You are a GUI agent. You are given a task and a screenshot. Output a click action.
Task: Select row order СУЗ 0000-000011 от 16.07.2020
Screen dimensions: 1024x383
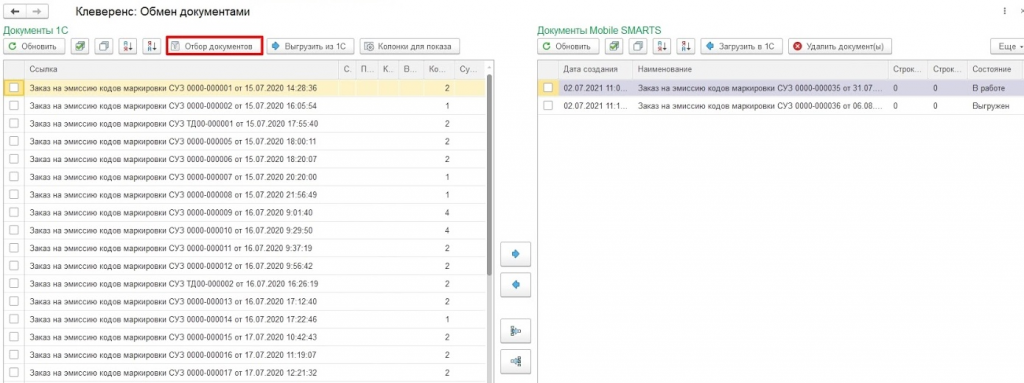tap(245, 248)
